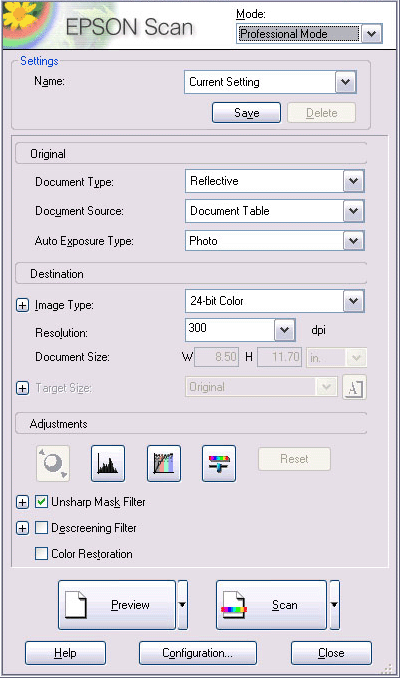Enable the Color Restoration checkbox

tap(42, 553)
